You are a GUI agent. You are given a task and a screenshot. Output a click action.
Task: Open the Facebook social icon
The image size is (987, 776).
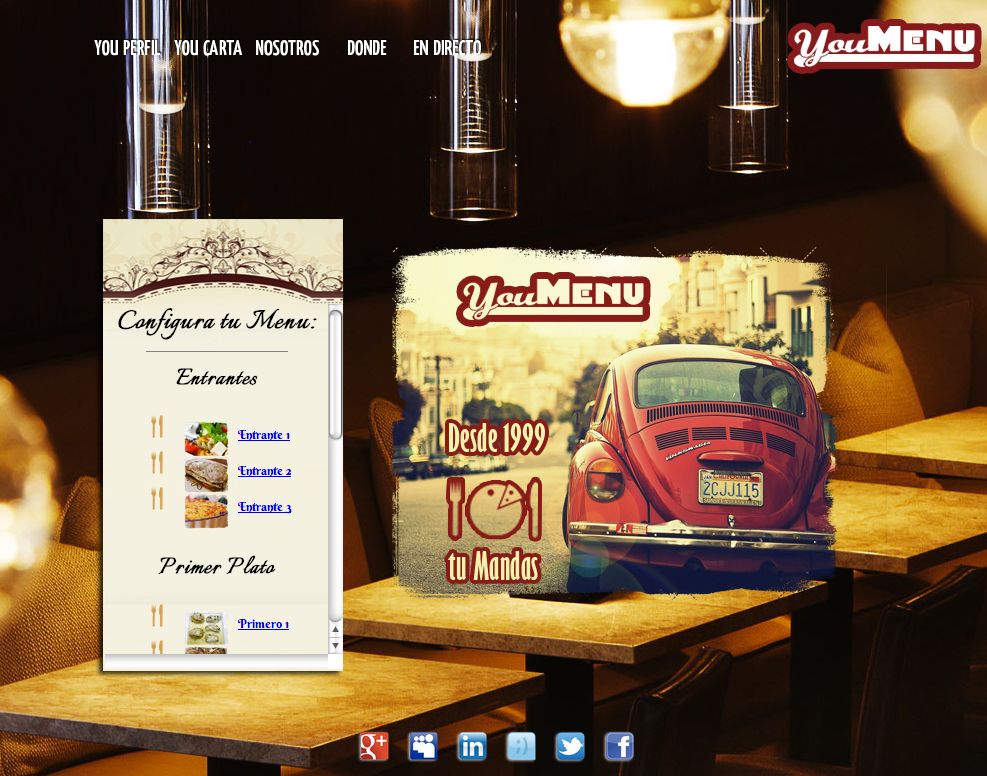coord(619,746)
